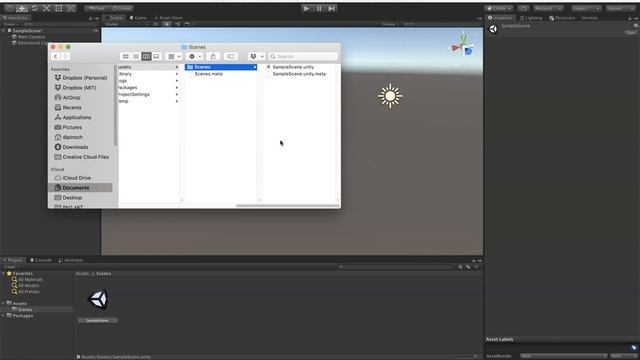Open Creative Cloud Files in Finder sidebar
The image size is (640, 360).
[x=82, y=157]
